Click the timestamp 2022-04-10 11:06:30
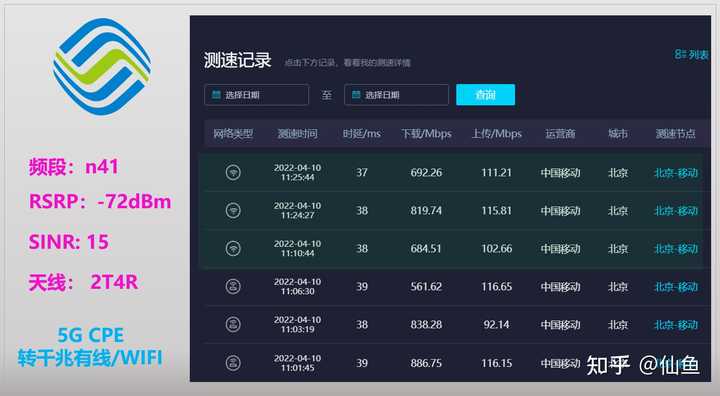The height and width of the screenshot is (396, 720). click(x=297, y=287)
